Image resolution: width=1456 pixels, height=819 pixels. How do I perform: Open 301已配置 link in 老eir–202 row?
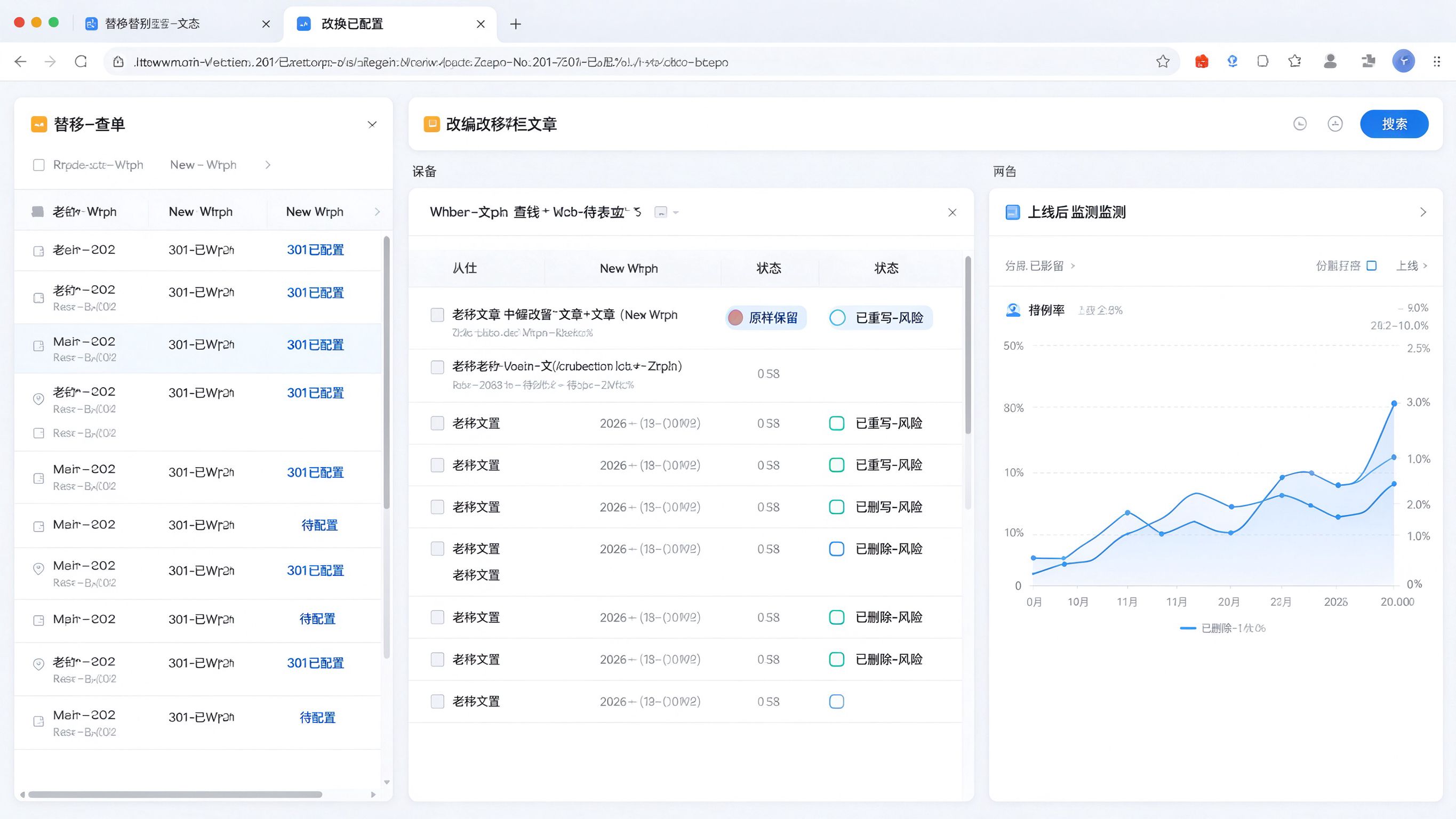pos(315,250)
